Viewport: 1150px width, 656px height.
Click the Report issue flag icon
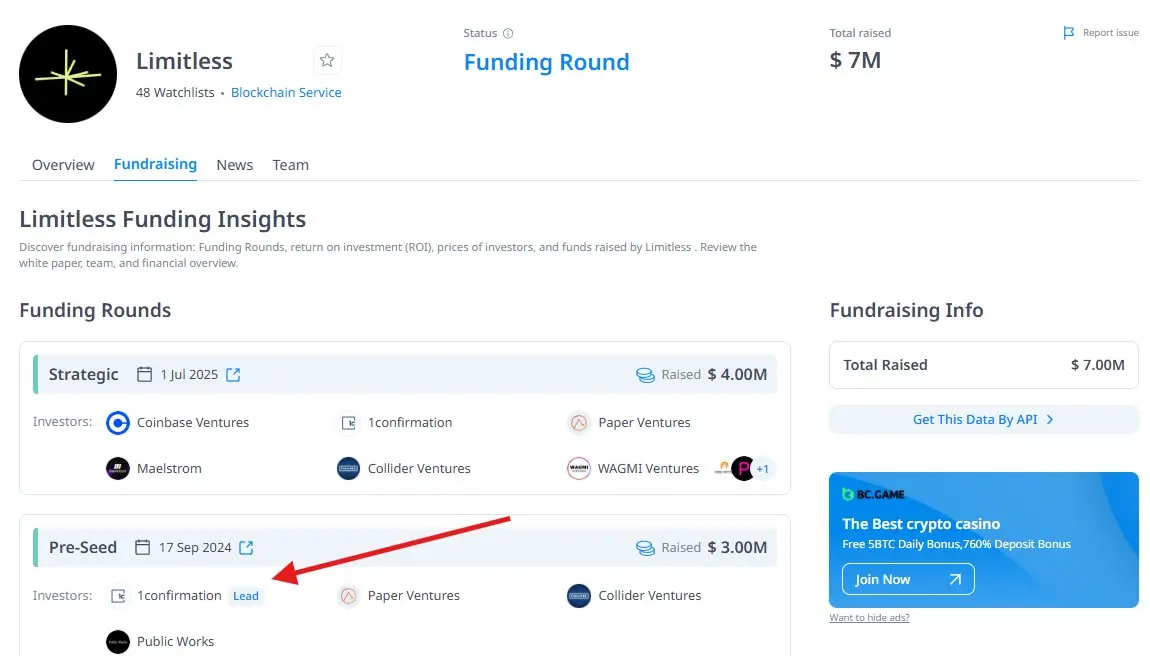[x=1069, y=33]
